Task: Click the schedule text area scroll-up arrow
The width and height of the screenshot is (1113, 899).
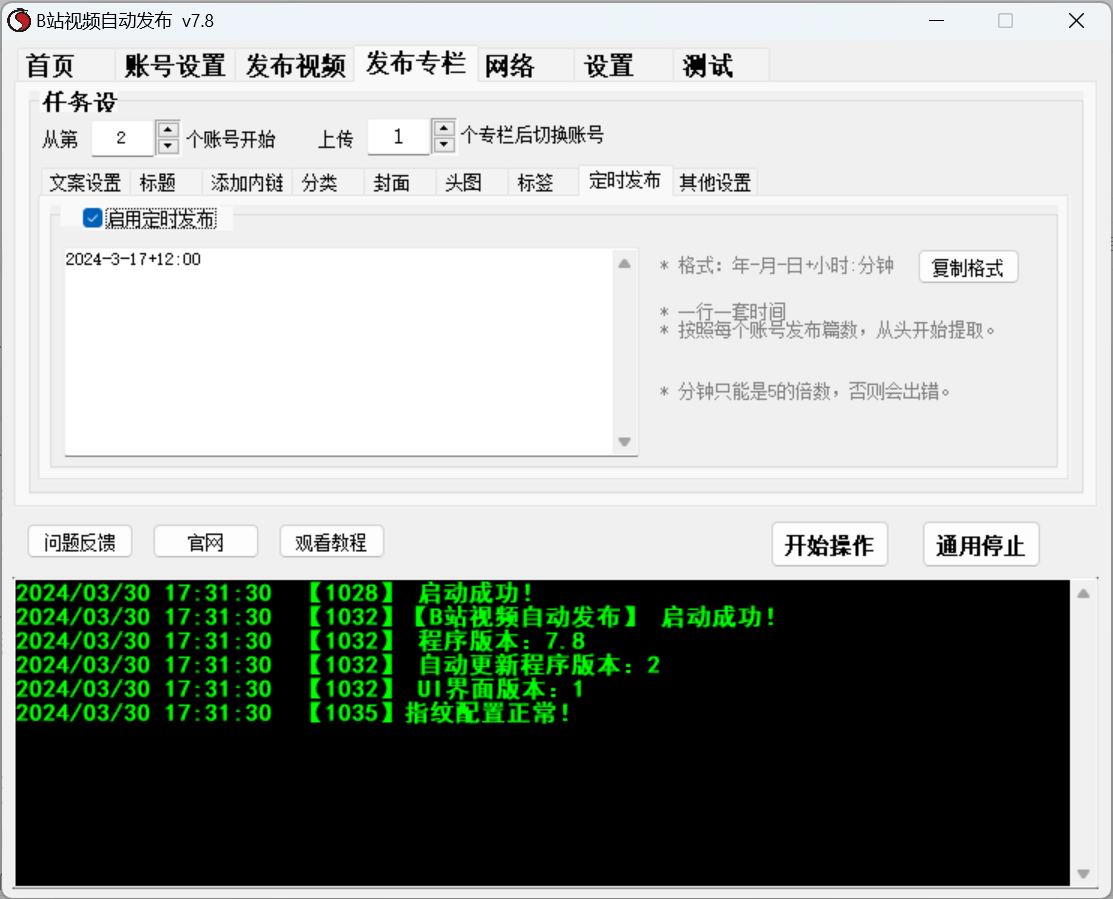Action: (x=625, y=264)
